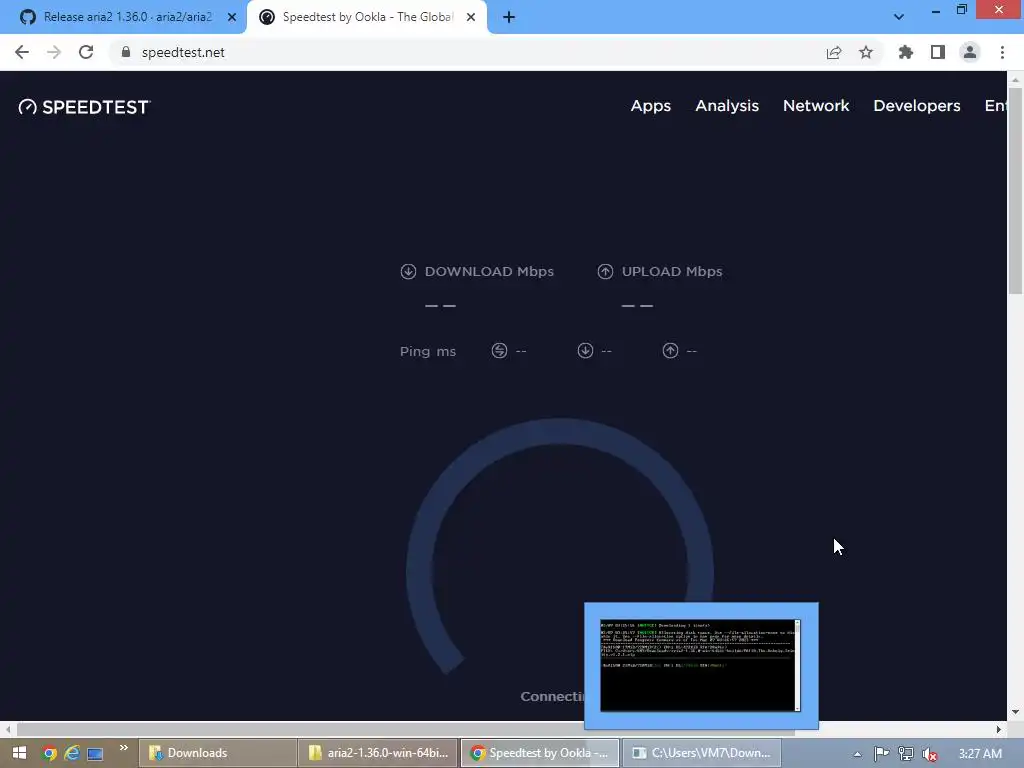
Task: Click the muted volume tray icon
Action: [930, 754]
